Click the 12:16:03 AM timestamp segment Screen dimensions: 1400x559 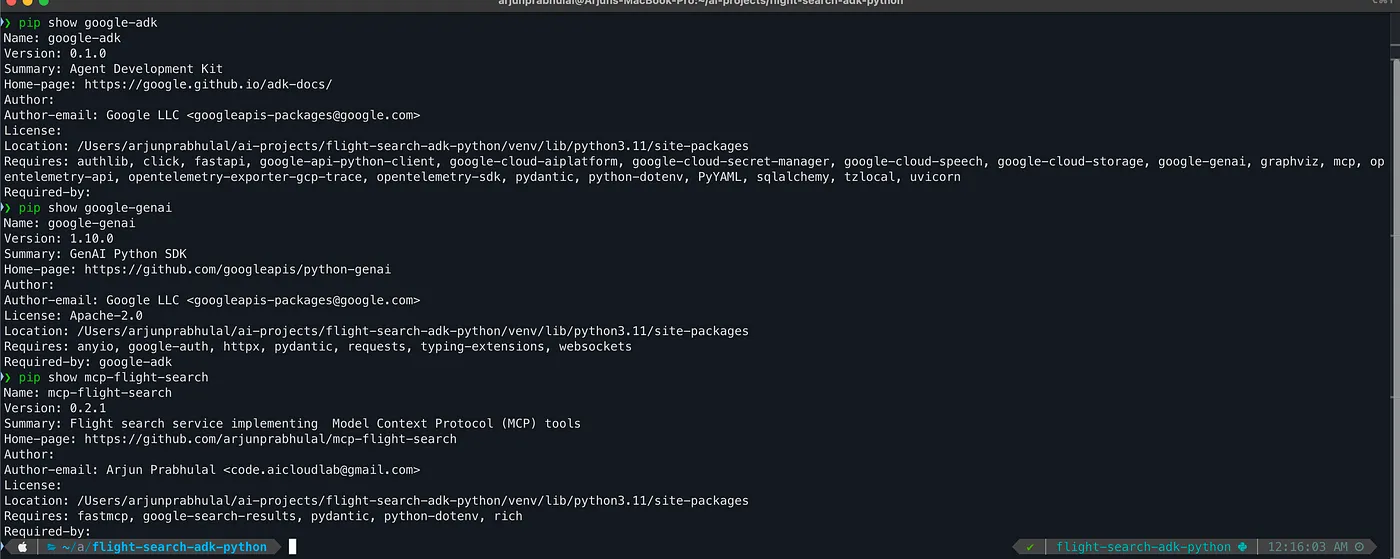click(1308, 547)
